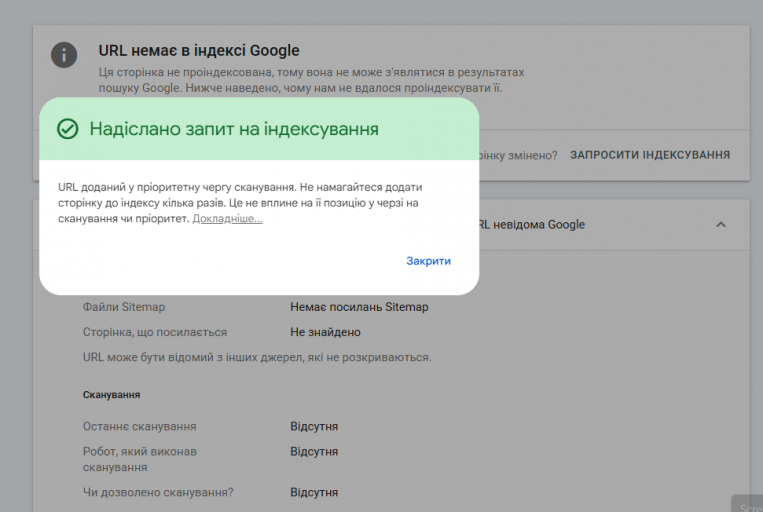
Task: Click 'Сторінка, що посилається' label
Action: [155, 332]
